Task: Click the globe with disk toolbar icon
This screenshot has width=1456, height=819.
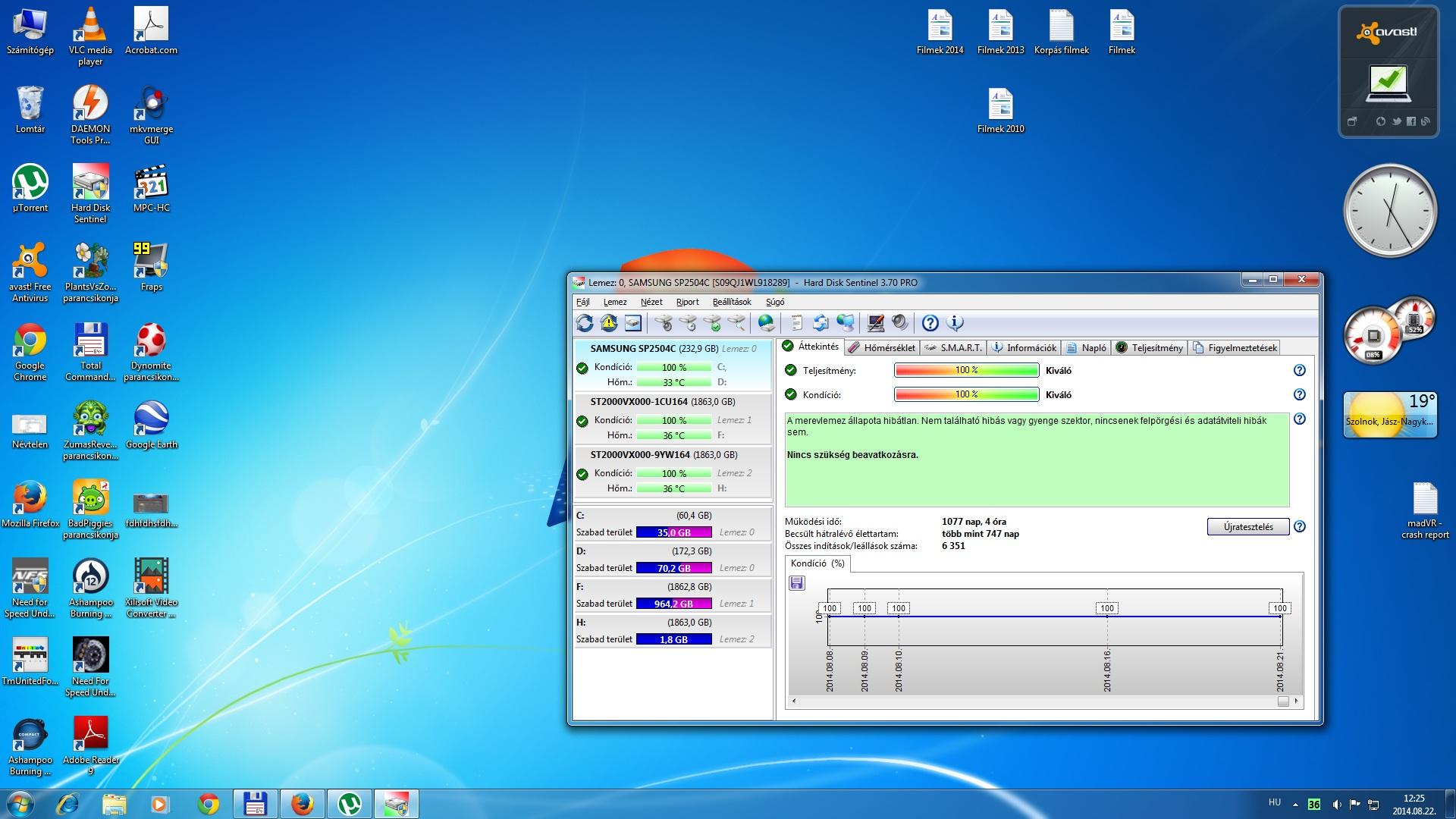Action: click(x=767, y=323)
